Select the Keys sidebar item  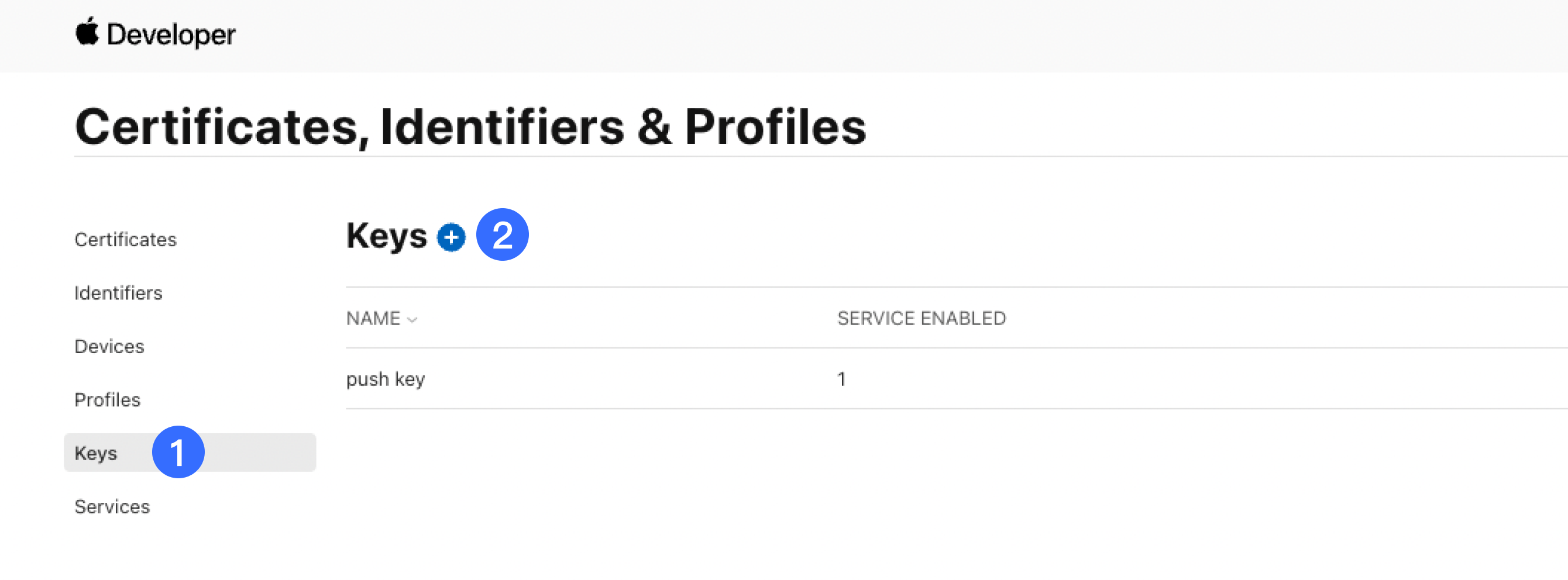[96, 454]
